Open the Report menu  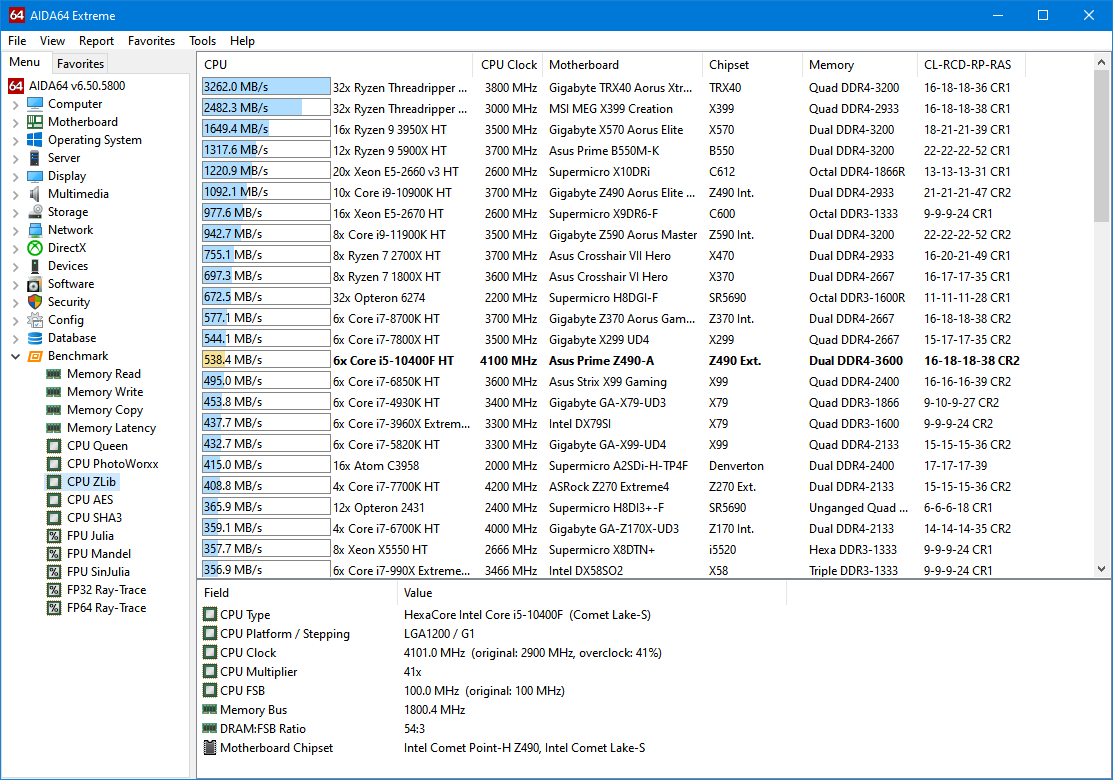(x=96, y=40)
